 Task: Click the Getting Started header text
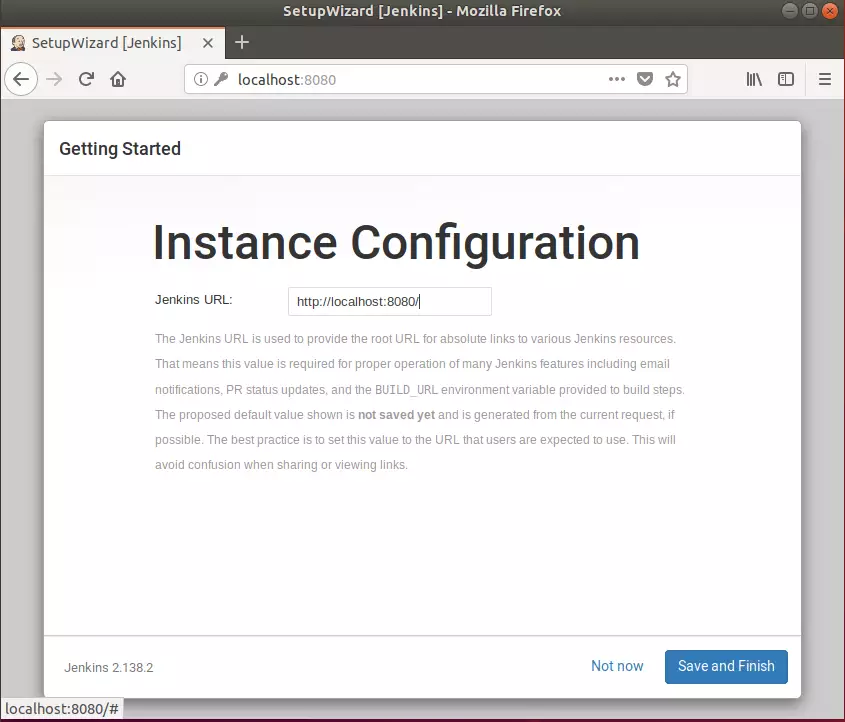click(x=120, y=149)
